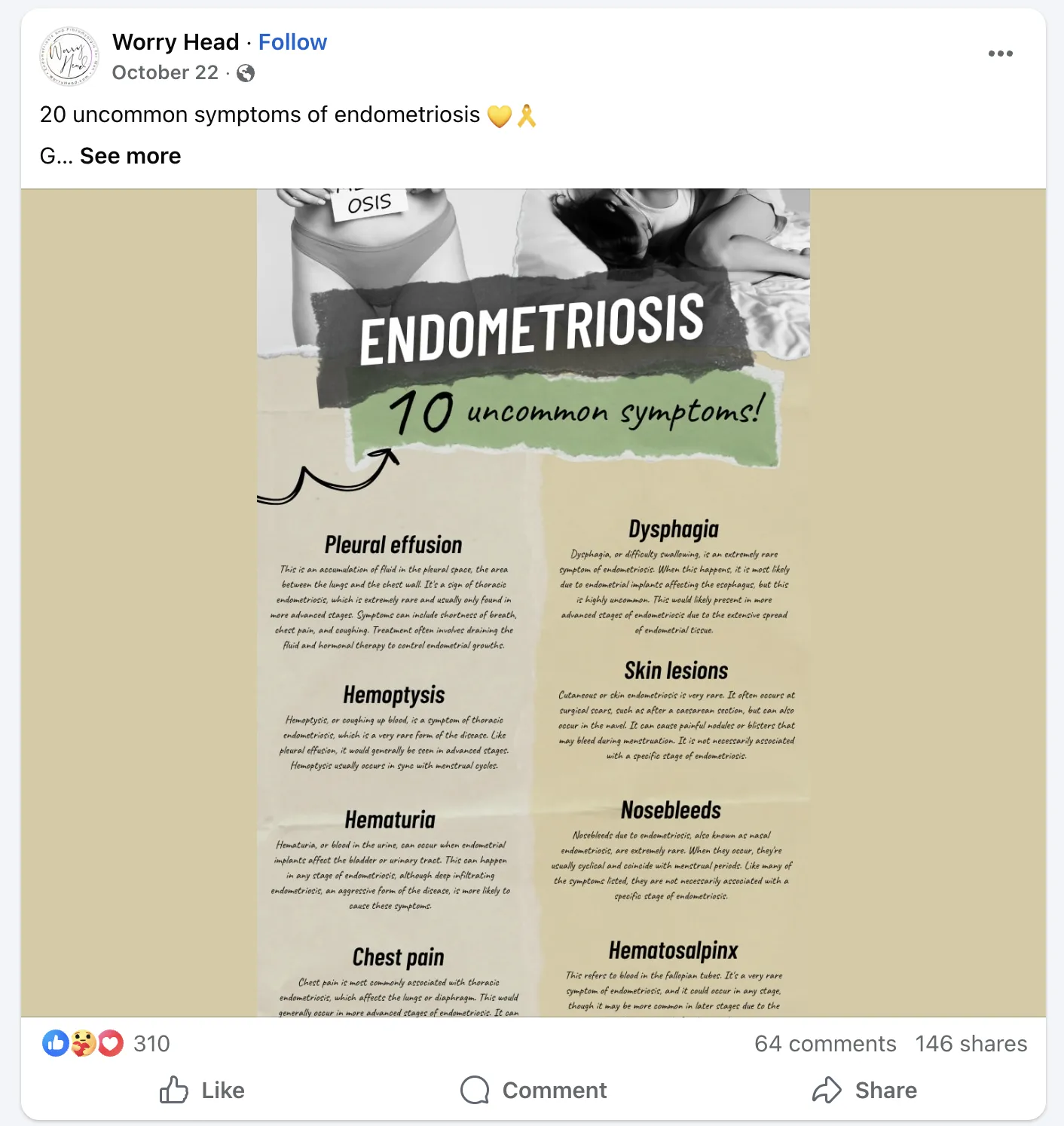View the 146 shares
Screen dimensions: 1064x1126
coord(970,1044)
